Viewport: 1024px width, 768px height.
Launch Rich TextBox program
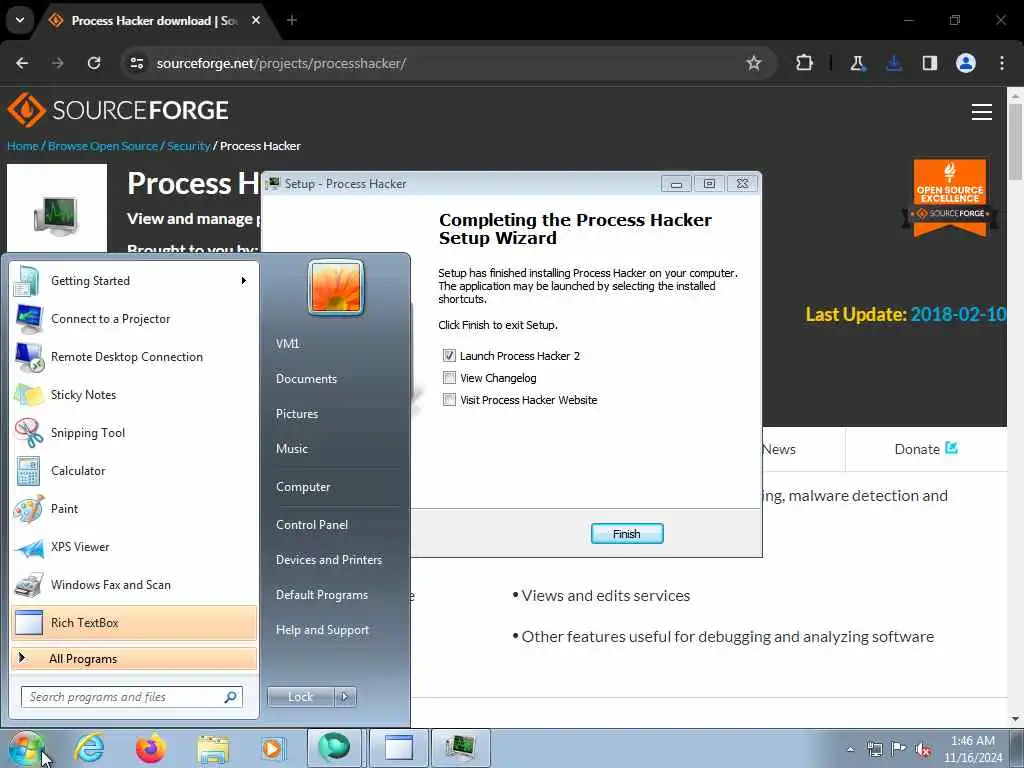tap(134, 623)
